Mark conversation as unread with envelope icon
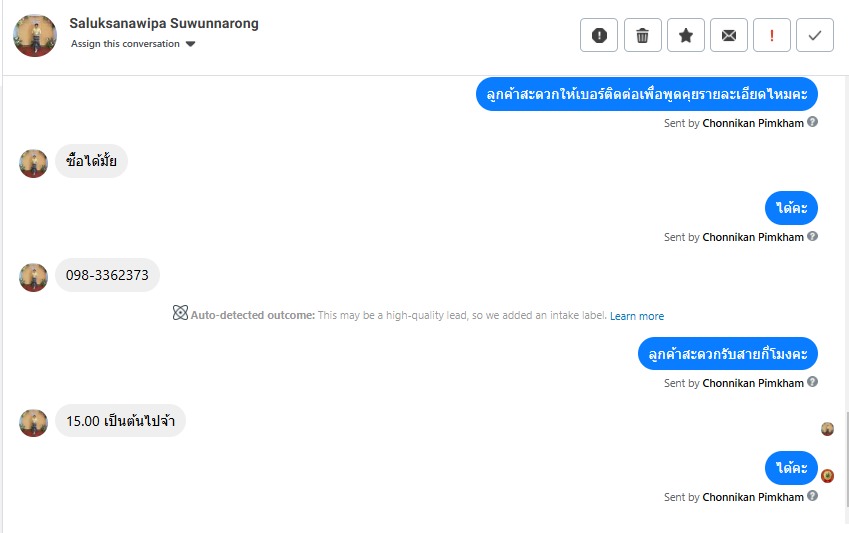The image size is (849, 533). [x=729, y=36]
